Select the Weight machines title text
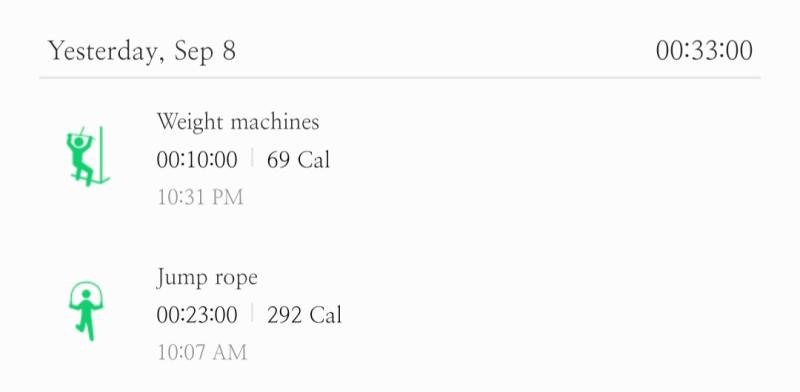Image resolution: width=800 pixels, height=392 pixels. (238, 122)
